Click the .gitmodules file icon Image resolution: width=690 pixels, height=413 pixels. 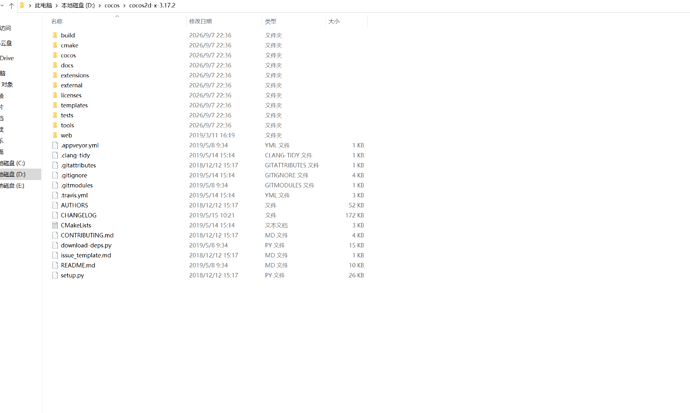point(55,185)
